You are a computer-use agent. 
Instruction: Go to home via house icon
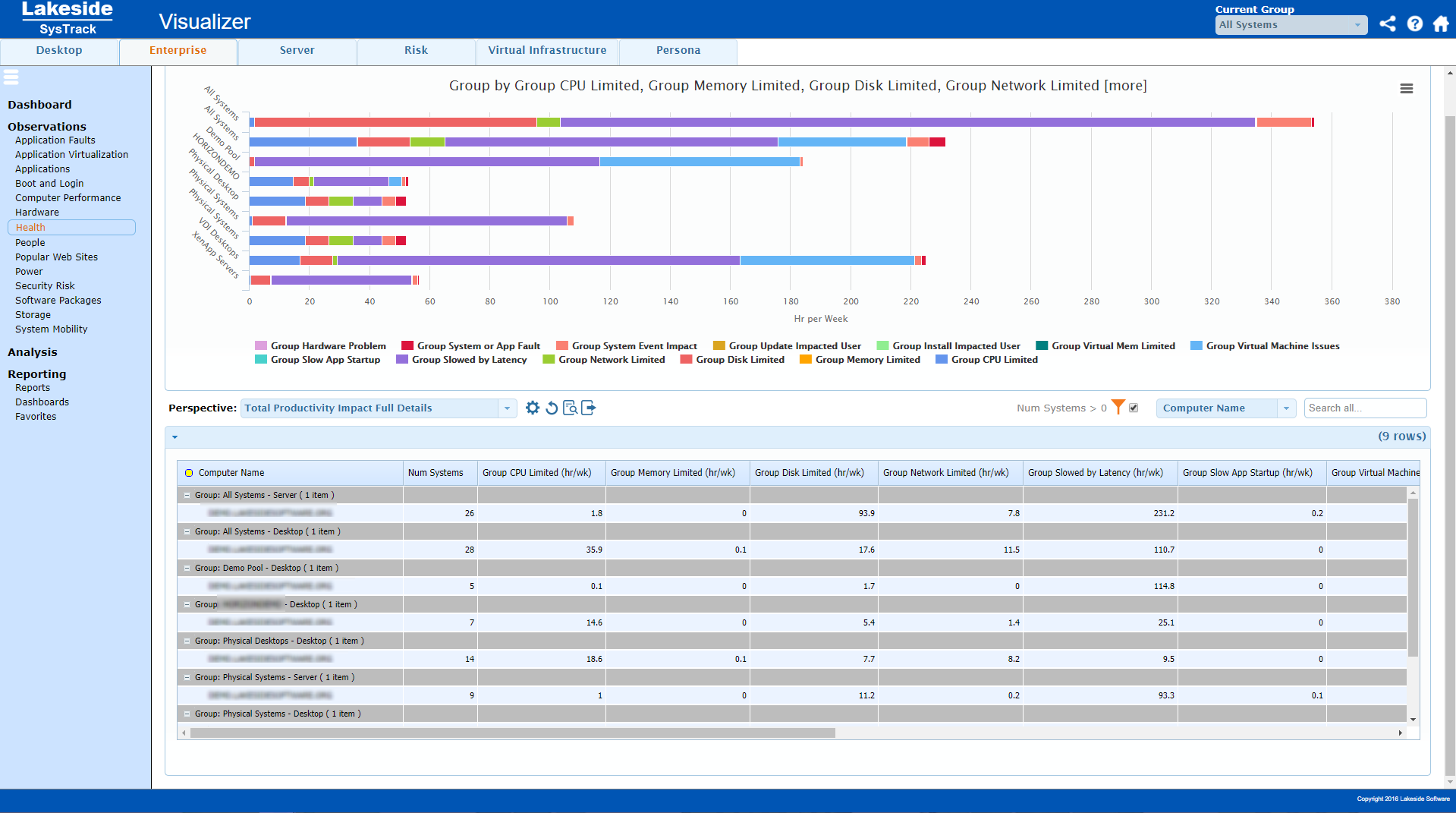point(1441,24)
